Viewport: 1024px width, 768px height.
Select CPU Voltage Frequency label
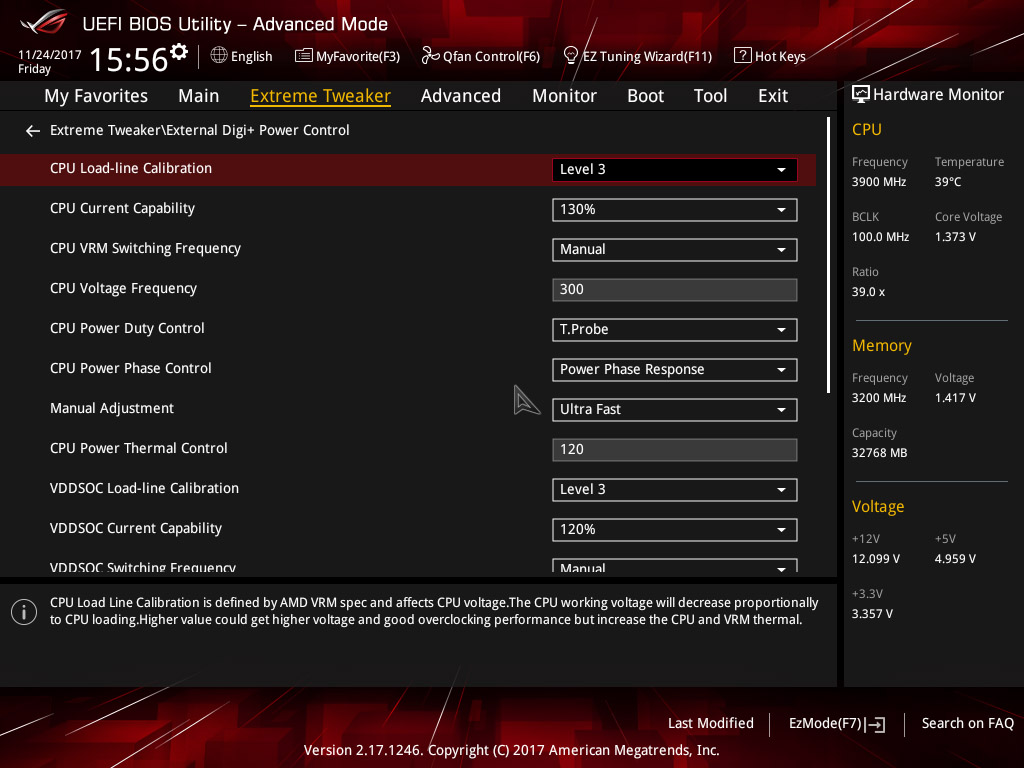click(x=123, y=289)
